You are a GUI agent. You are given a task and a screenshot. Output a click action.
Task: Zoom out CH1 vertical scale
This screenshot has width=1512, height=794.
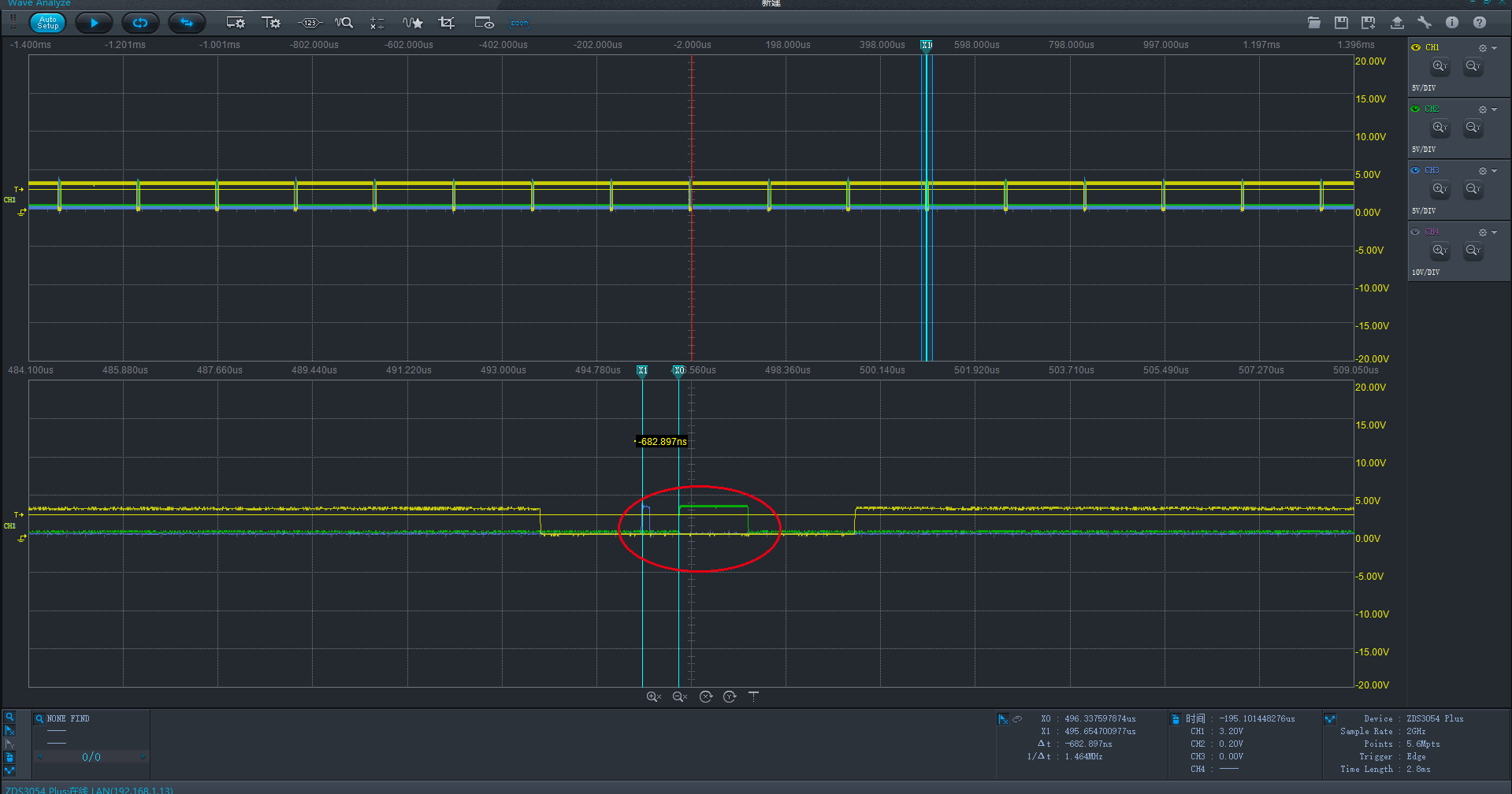tap(1473, 66)
